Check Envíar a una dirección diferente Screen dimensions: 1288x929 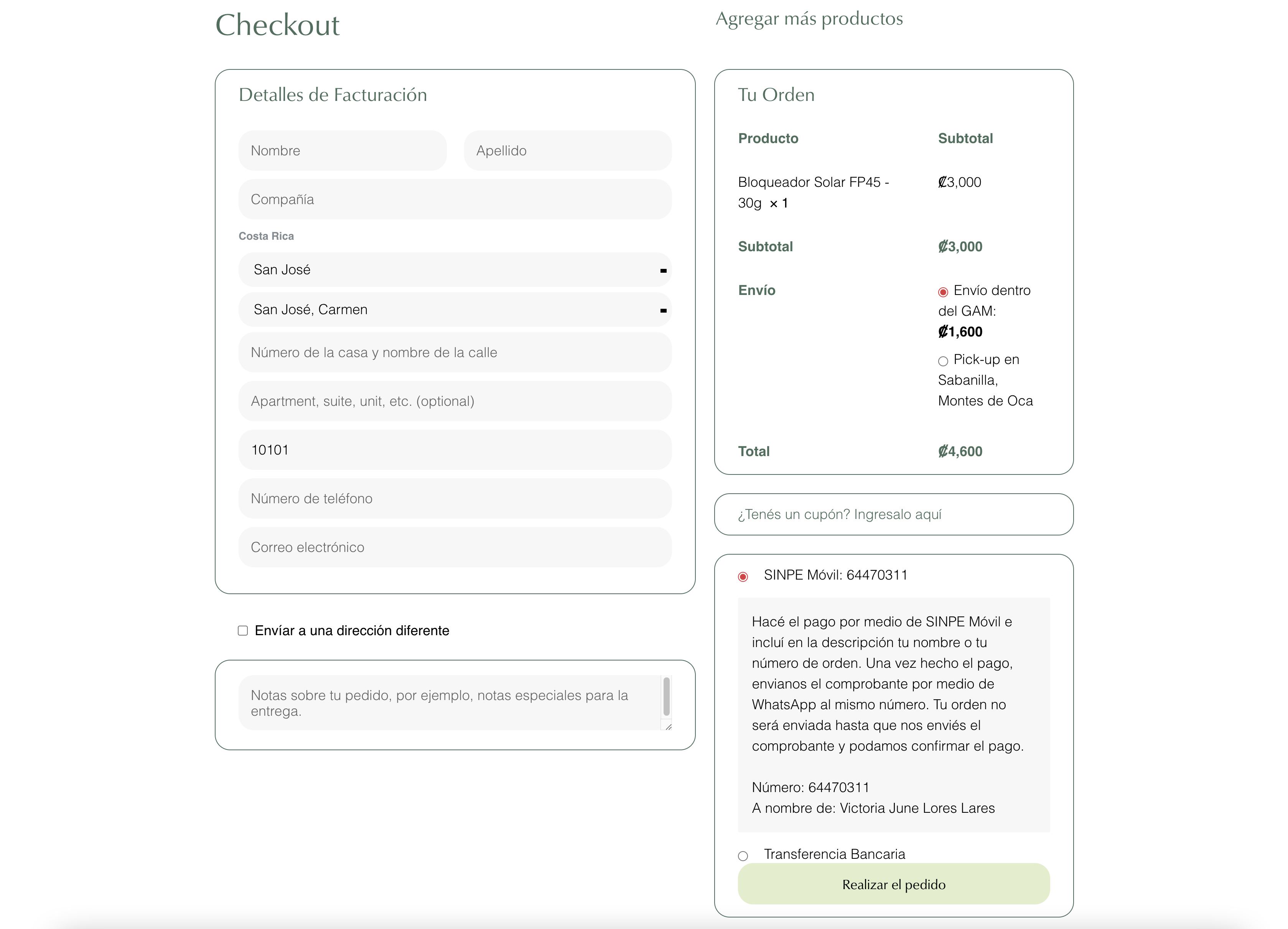243,631
